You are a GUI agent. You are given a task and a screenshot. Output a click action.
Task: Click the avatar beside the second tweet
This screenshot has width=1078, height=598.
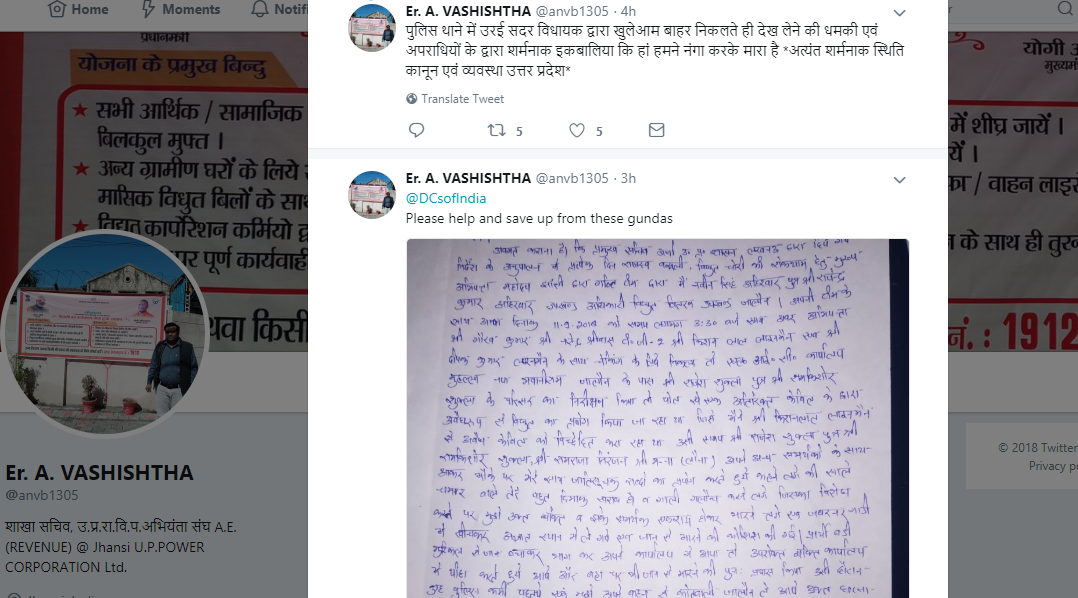pyautogui.click(x=372, y=195)
